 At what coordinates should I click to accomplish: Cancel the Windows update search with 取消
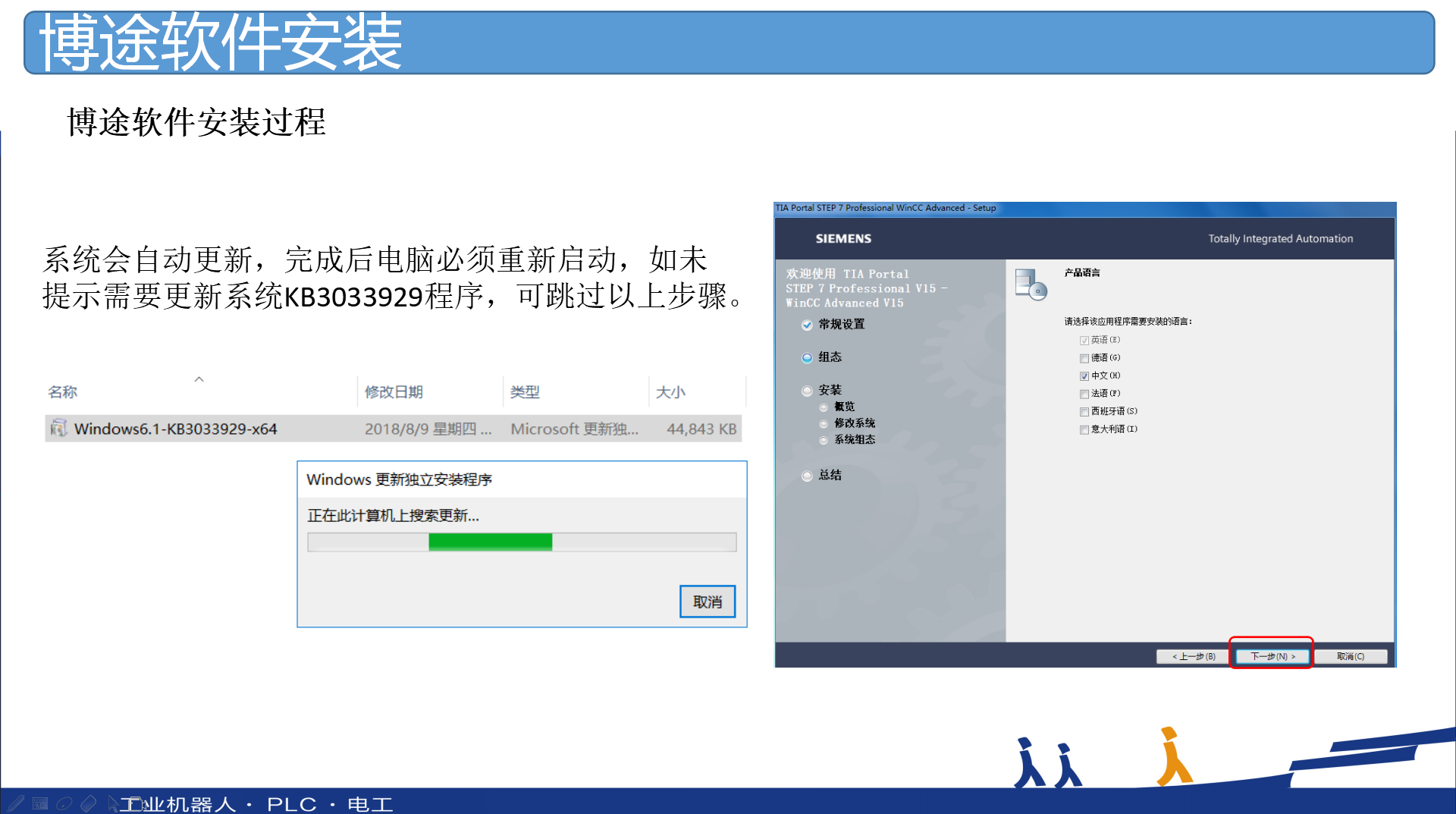(x=707, y=602)
